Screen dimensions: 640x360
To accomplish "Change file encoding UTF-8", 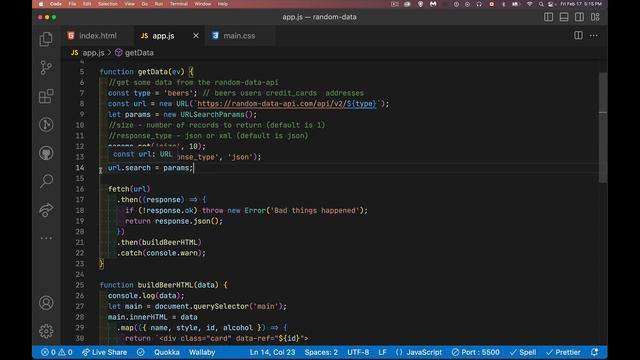I will tap(358, 352).
